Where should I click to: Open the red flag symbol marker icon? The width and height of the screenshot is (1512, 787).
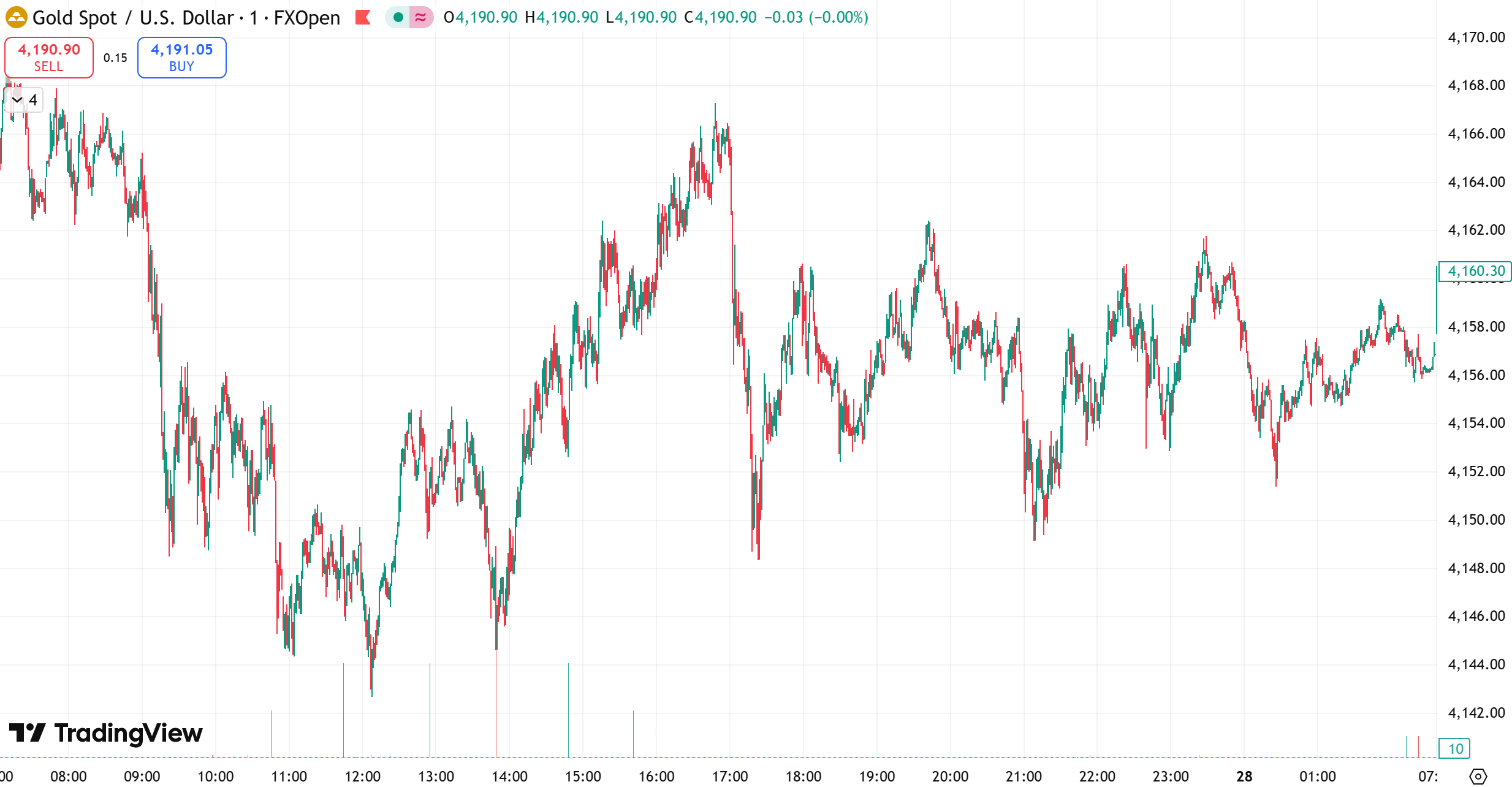[364, 18]
